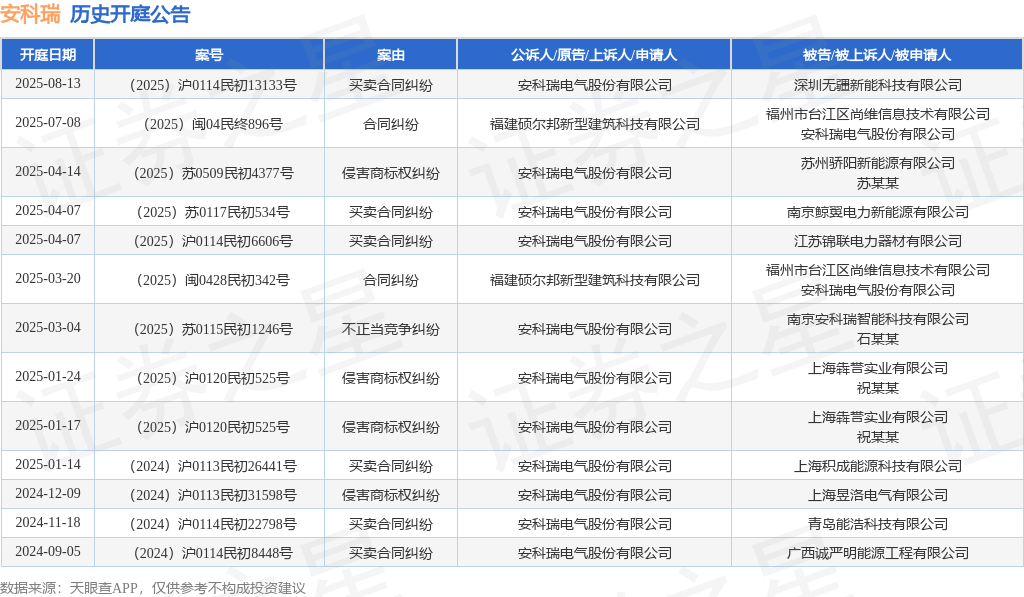This screenshot has height=597, width=1024.
Task: Click date cell 2025-03-04
Action: click(48, 328)
